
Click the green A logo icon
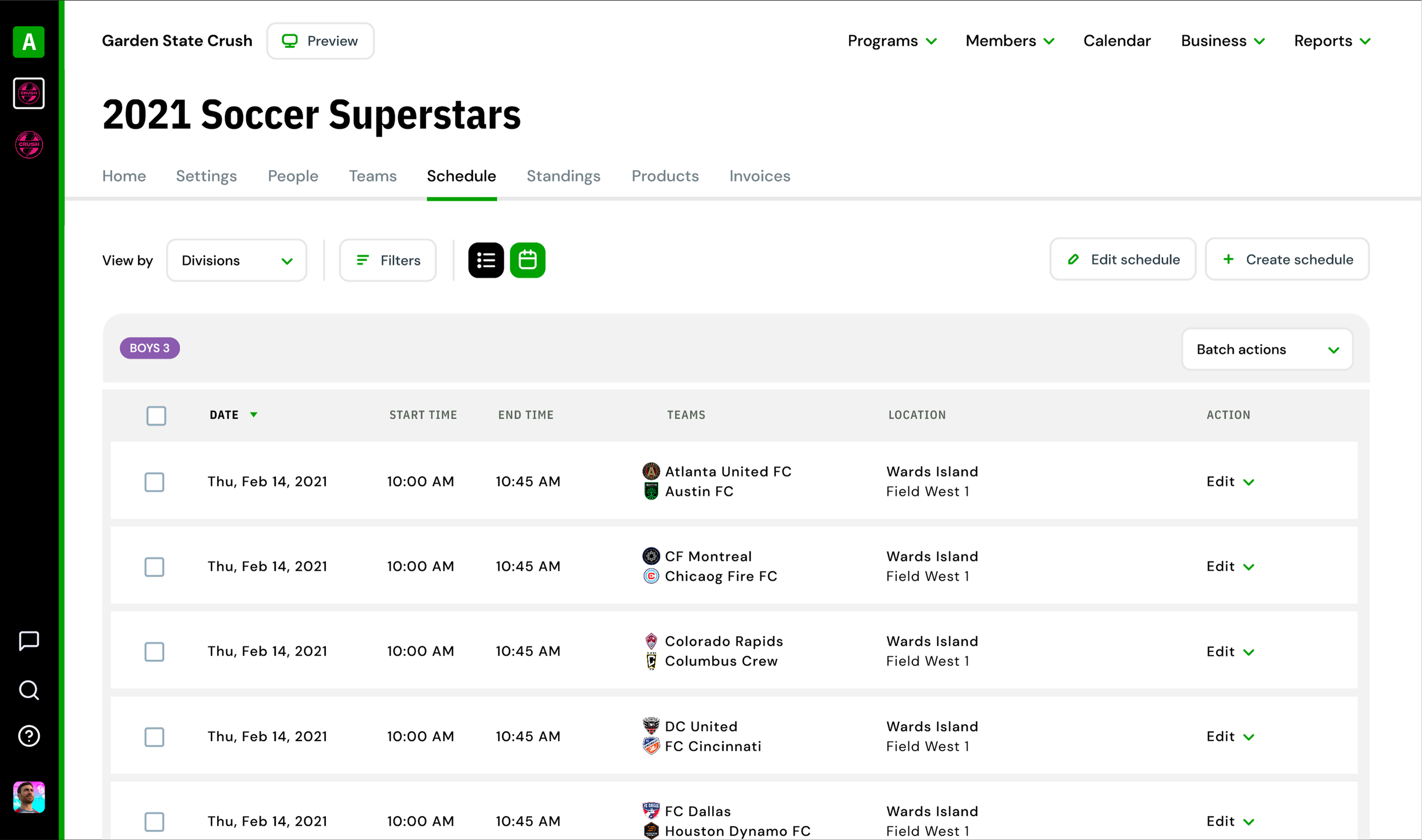point(28,42)
